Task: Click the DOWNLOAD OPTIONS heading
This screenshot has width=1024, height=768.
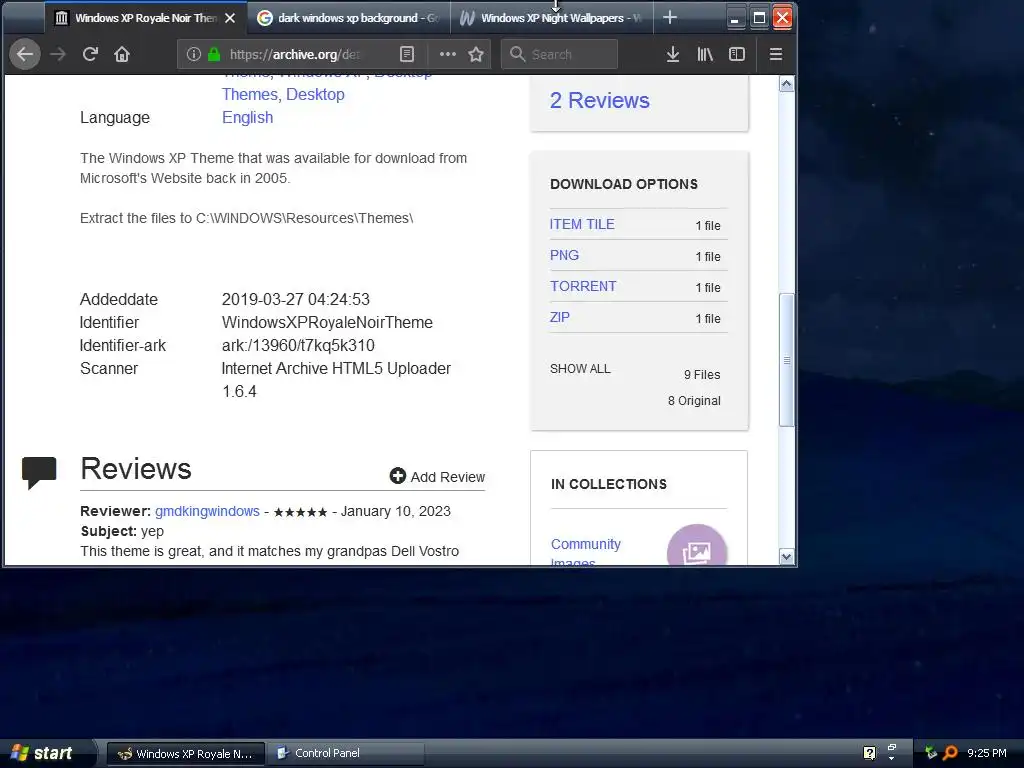Action: (624, 184)
